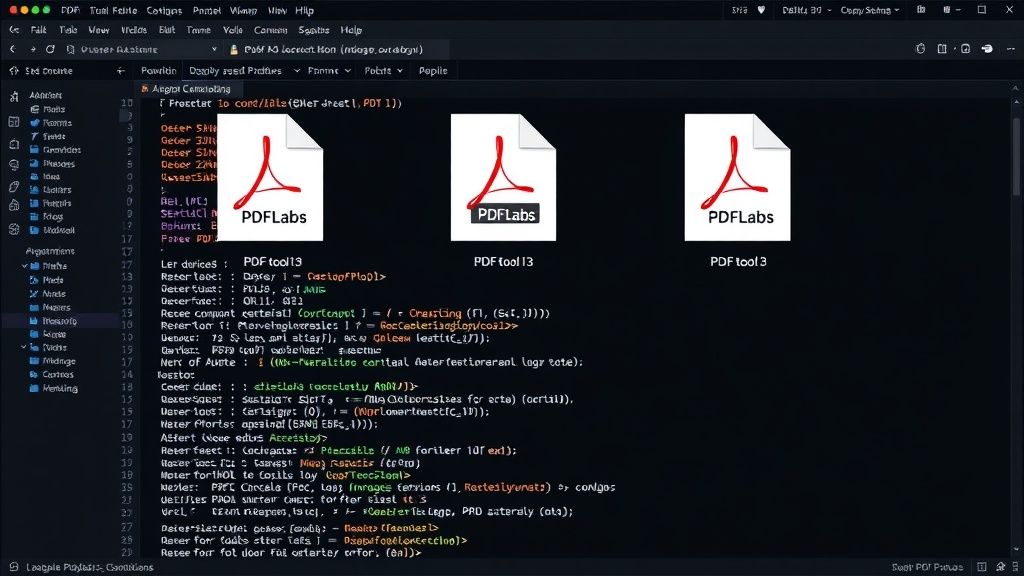Collapse the chevron before the Diohts folder
Screen dimensions: 1024x576
24,347
